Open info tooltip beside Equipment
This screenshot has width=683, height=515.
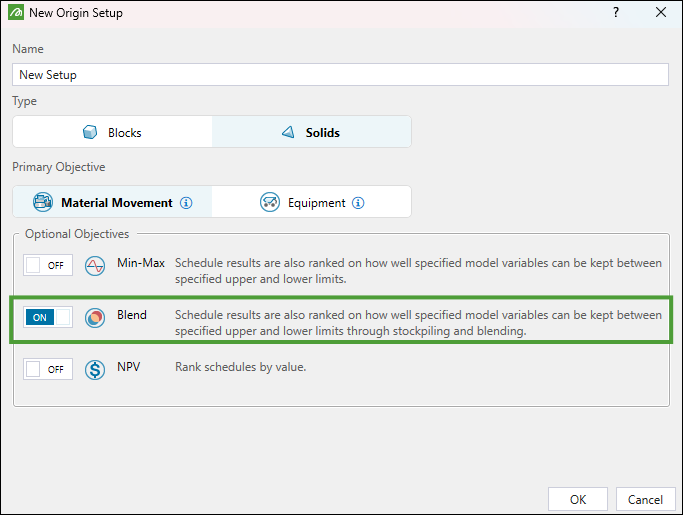click(x=358, y=203)
